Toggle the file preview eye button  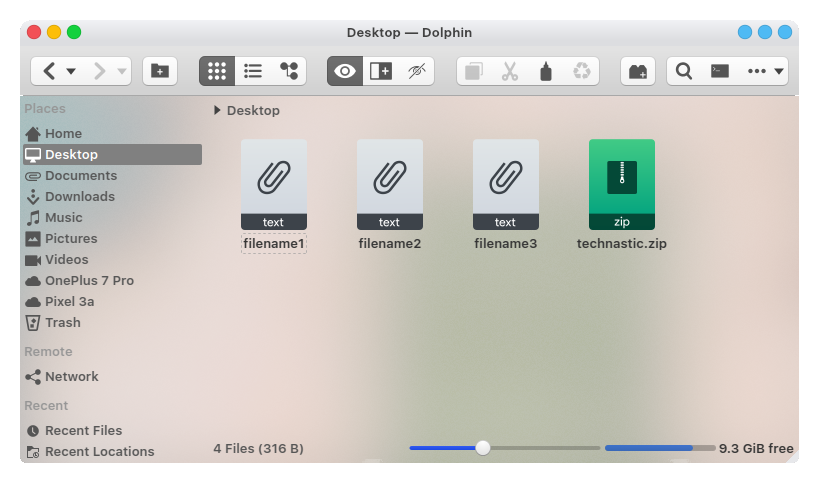[x=345, y=71]
